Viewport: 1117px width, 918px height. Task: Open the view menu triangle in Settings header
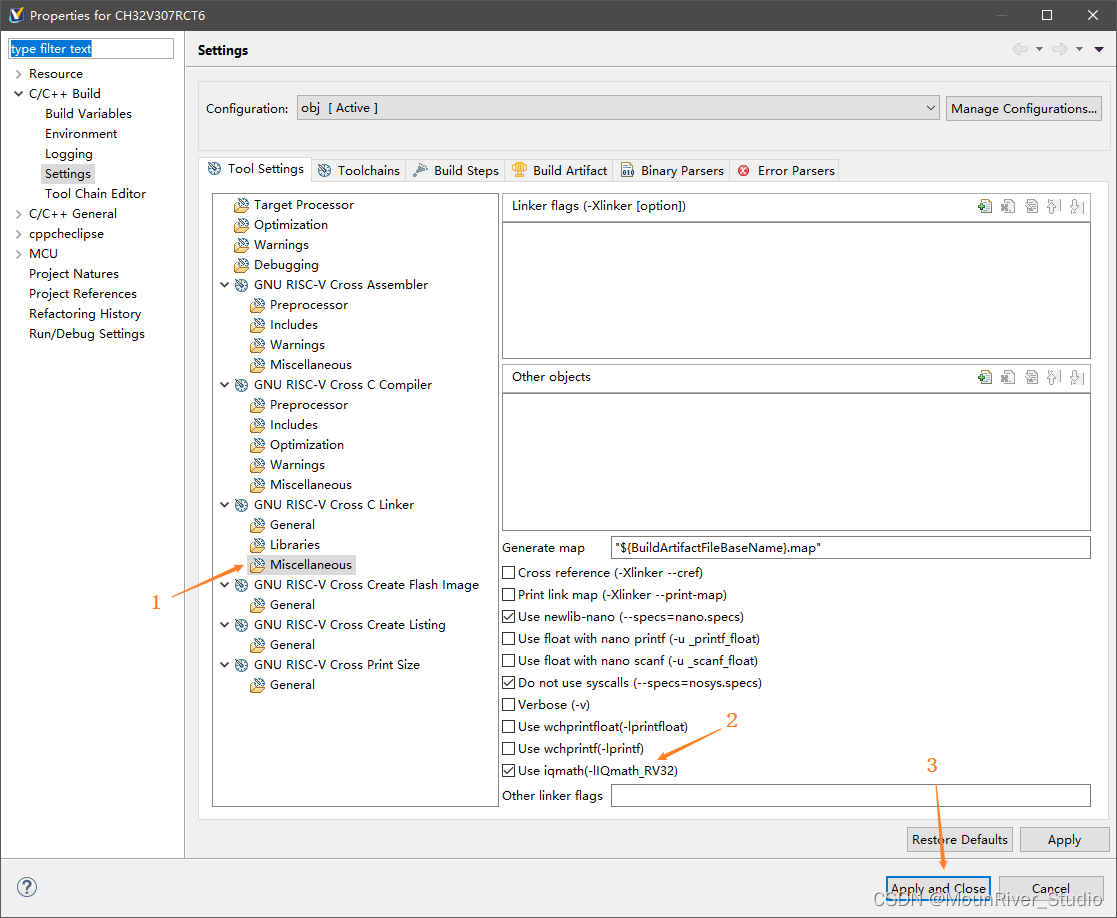pos(1099,49)
